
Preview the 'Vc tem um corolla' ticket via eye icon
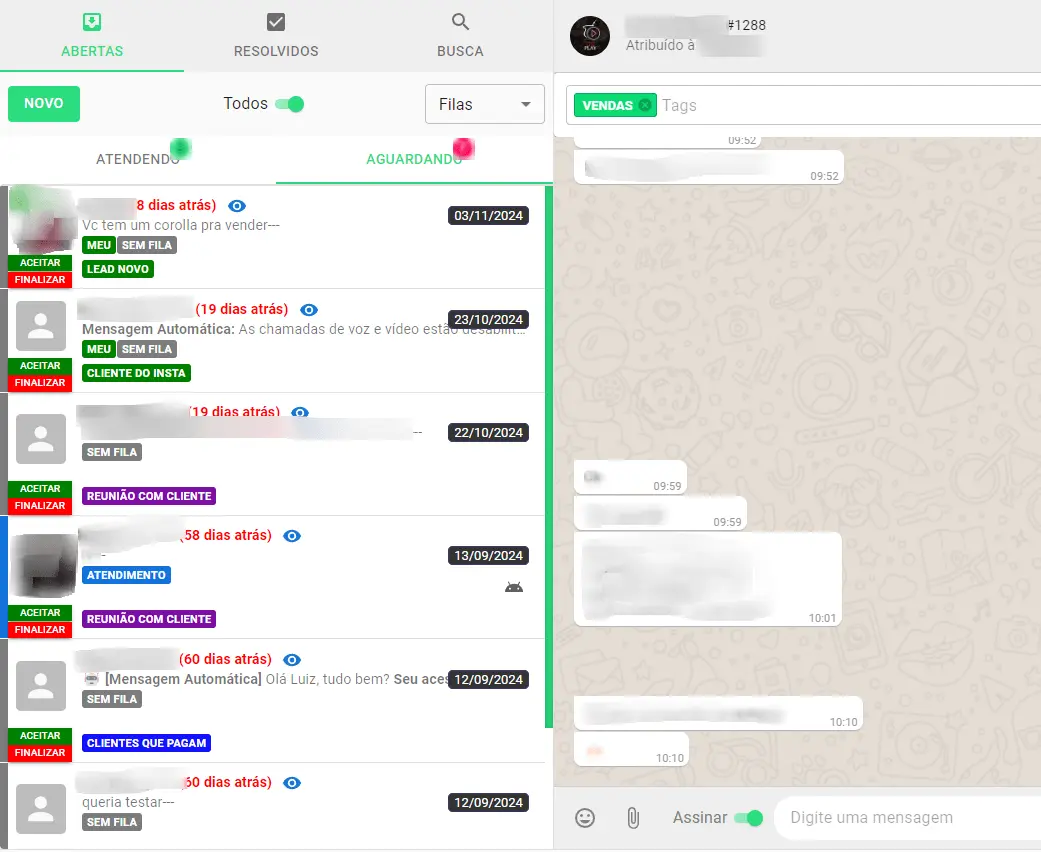point(237,206)
